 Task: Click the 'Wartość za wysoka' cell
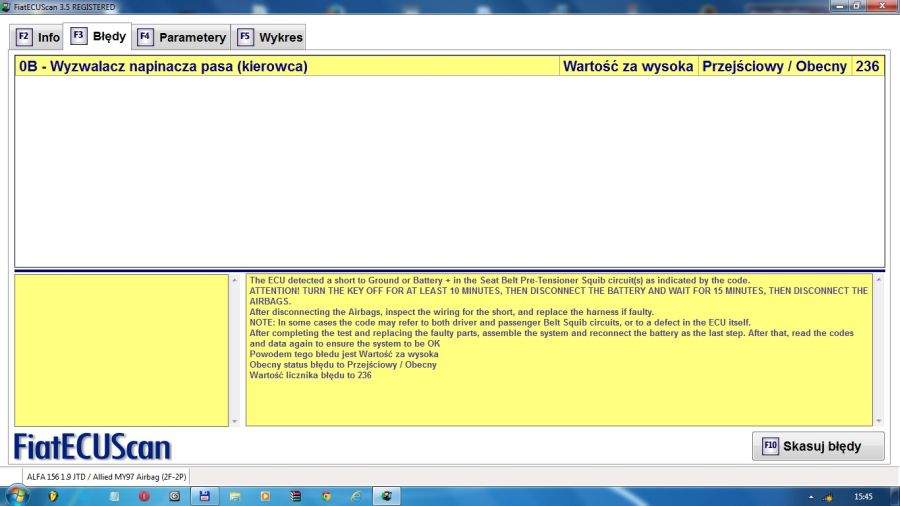tap(628, 66)
